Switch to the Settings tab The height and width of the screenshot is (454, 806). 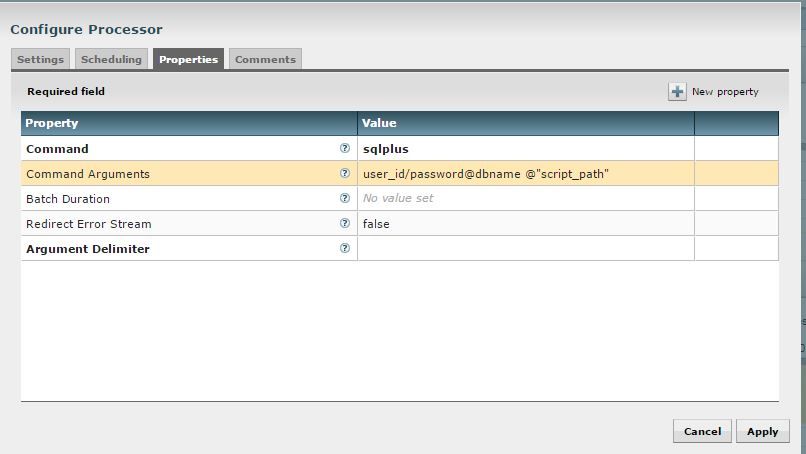pos(40,59)
